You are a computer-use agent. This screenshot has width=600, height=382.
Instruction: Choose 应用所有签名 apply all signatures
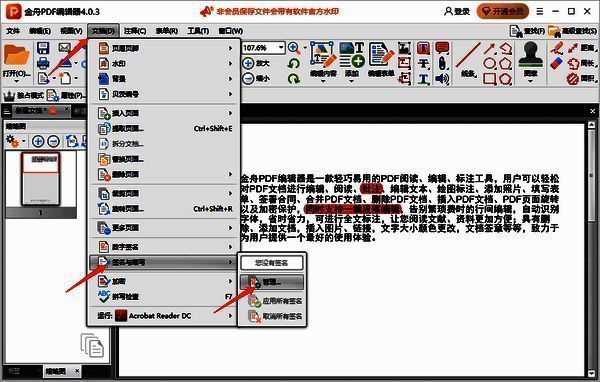coord(272,301)
